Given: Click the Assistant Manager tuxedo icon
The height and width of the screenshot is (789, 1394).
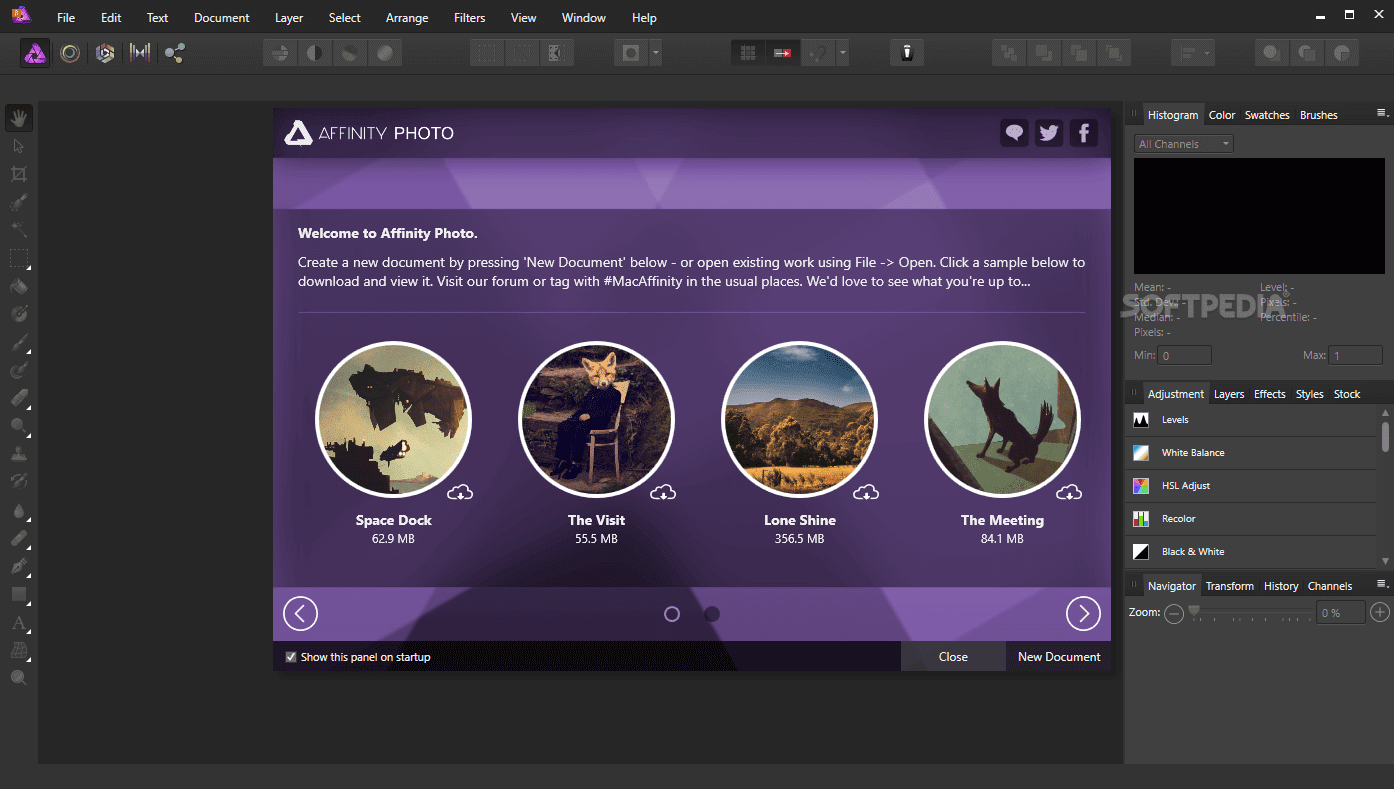Looking at the screenshot, I should 907,53.
